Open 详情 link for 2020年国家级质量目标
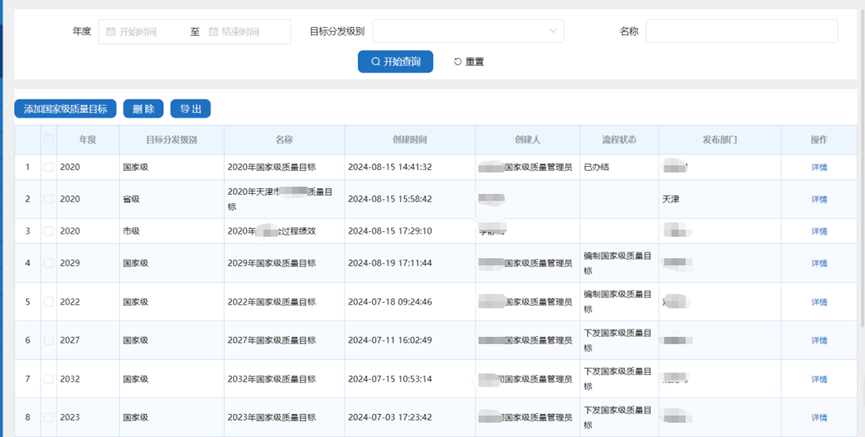Viewport: 865px width, 437px height. coord(819,167)
